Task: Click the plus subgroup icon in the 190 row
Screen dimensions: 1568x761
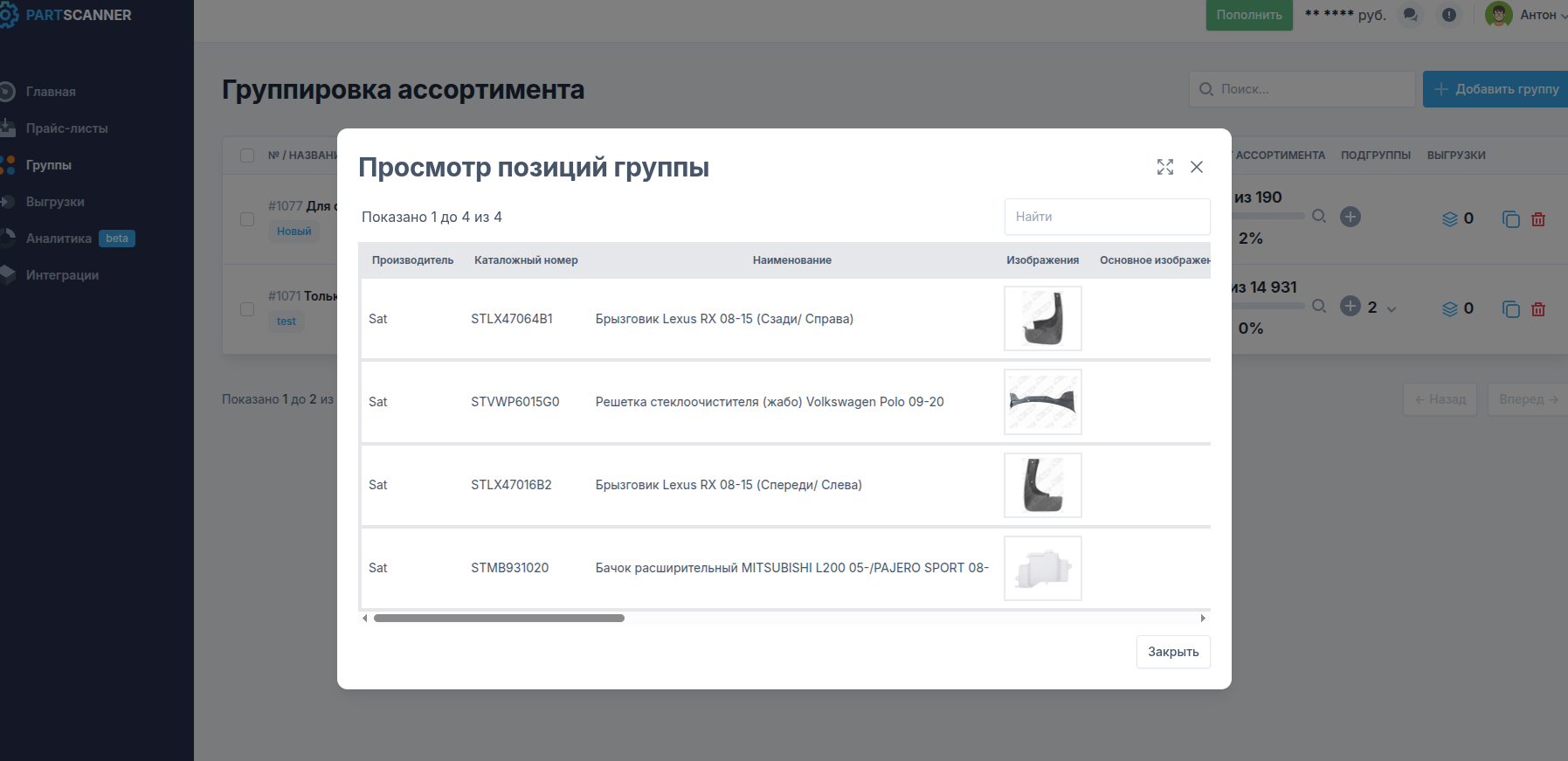Action: [x=1350, y=217]
